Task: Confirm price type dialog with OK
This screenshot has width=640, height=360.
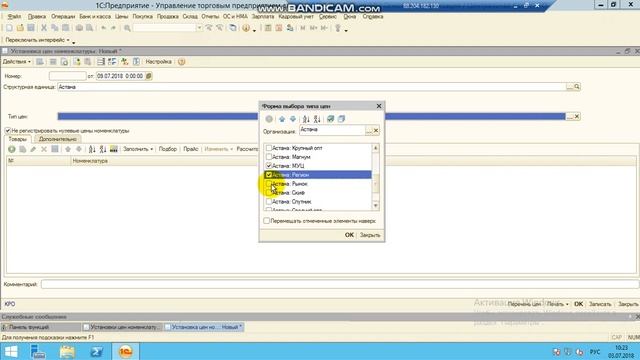Action: [349, 235]
